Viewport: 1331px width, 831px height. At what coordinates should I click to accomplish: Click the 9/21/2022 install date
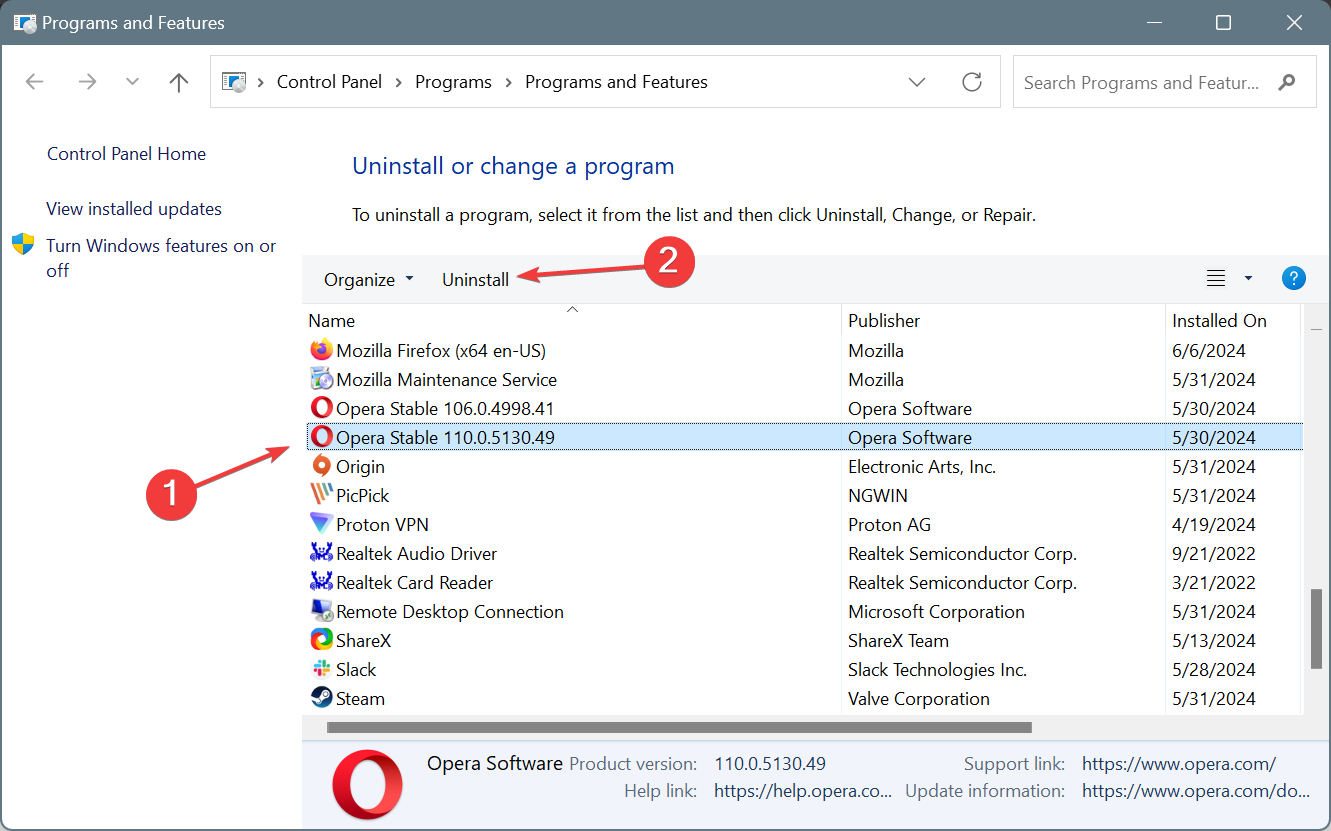pyautogui.click(x=1214, y=553)
